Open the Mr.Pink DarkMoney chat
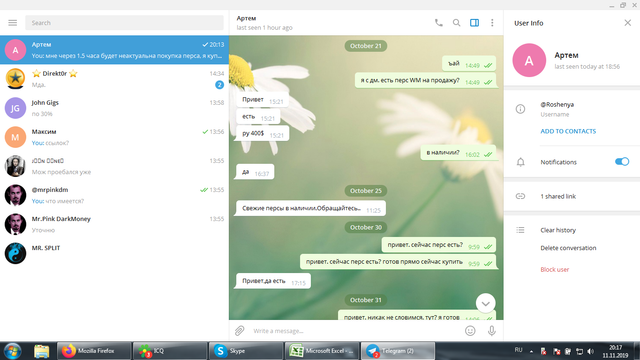Screen dimensions: 640x360 coord(114,224)
